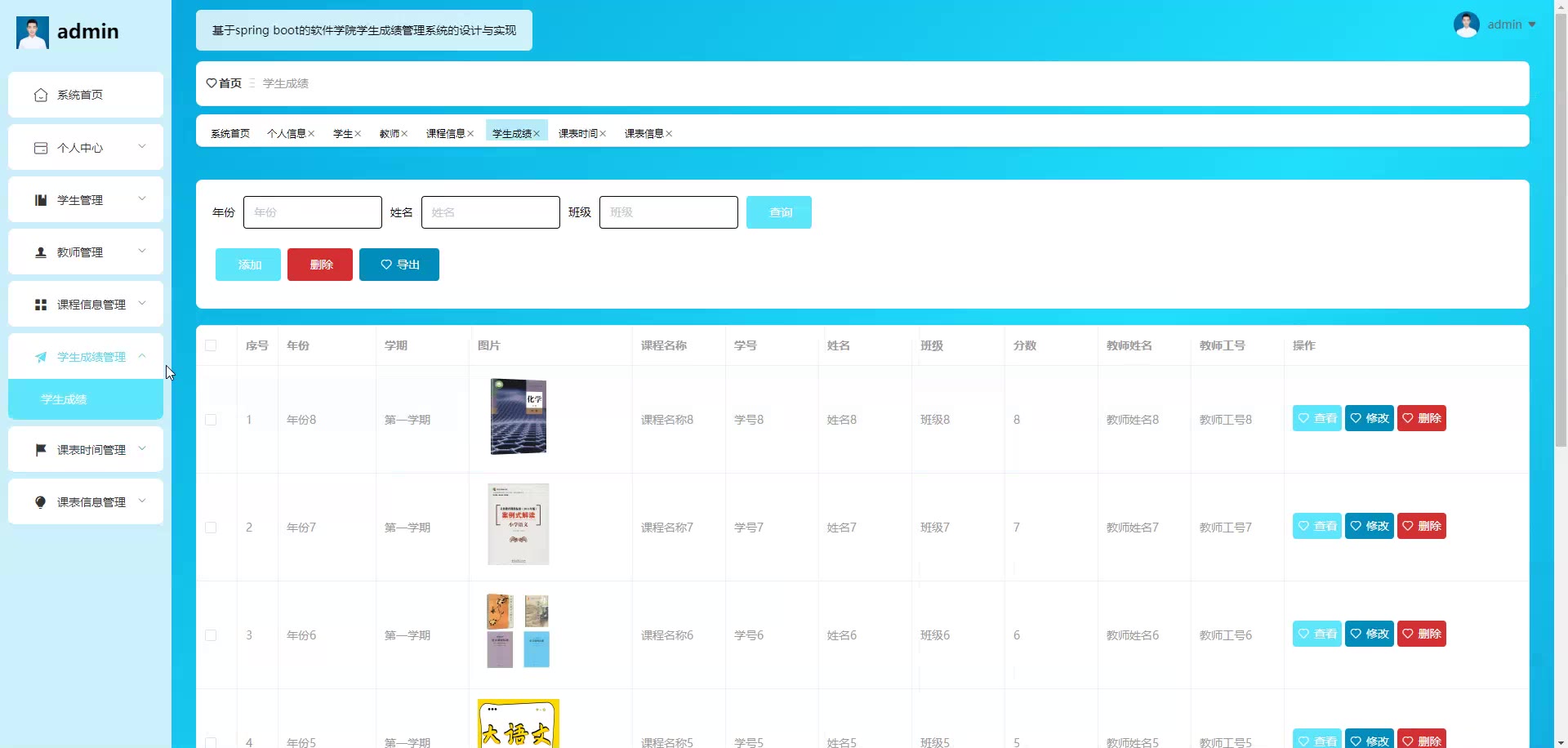The height and width of the screenshot is (748, 1568).
Task: Click 查看 for row 年份8
Action: (1317, 418)
